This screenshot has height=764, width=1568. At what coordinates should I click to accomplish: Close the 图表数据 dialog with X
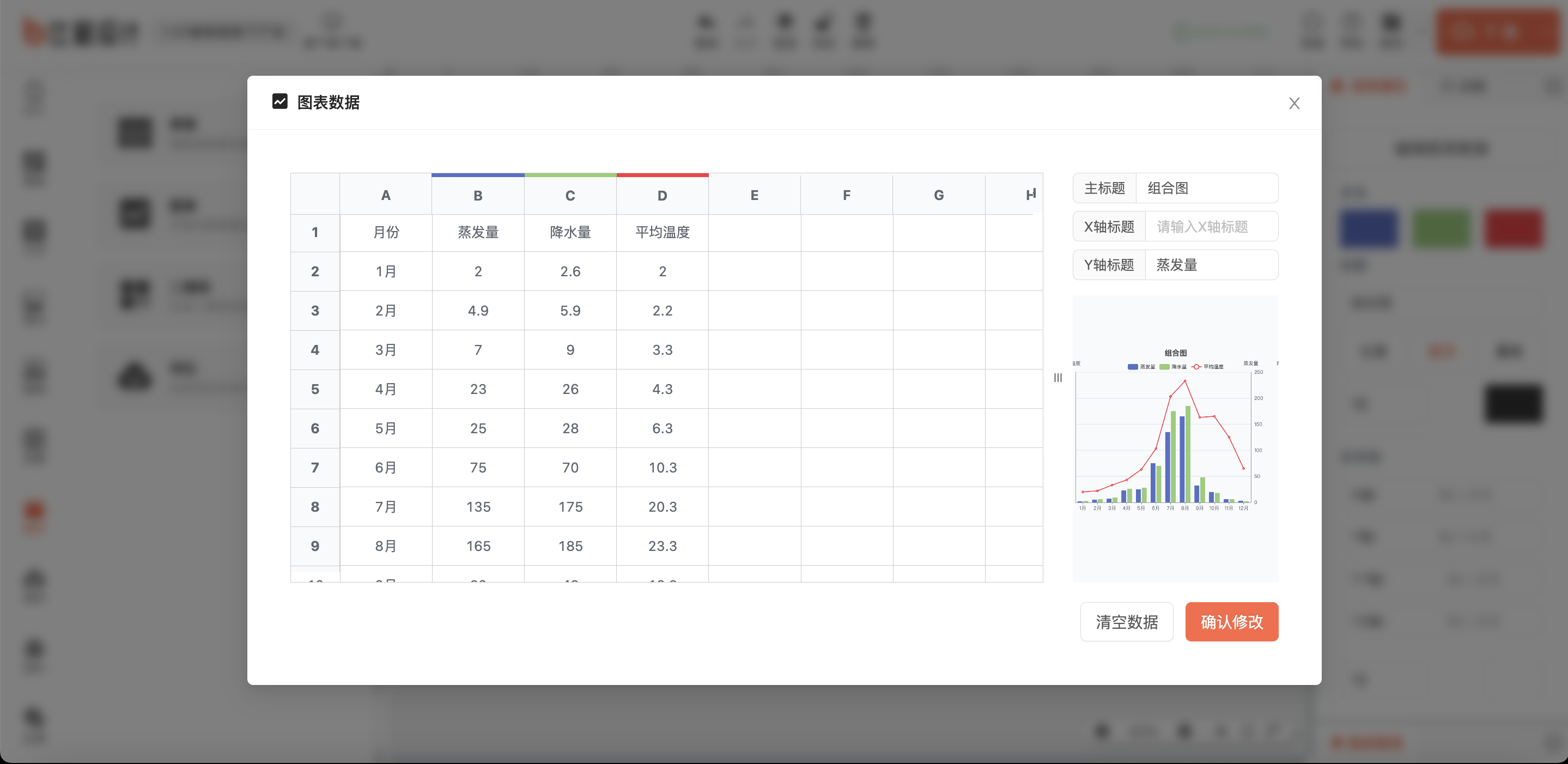[x=1294, y=103]
